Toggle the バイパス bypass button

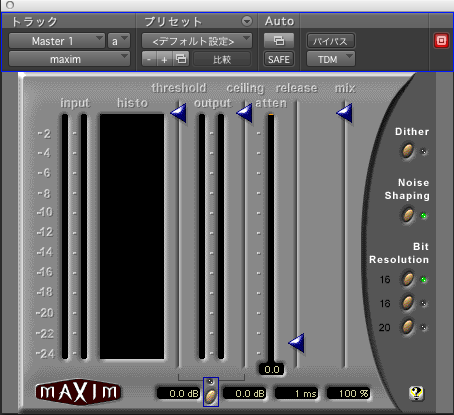pos(331,41)
